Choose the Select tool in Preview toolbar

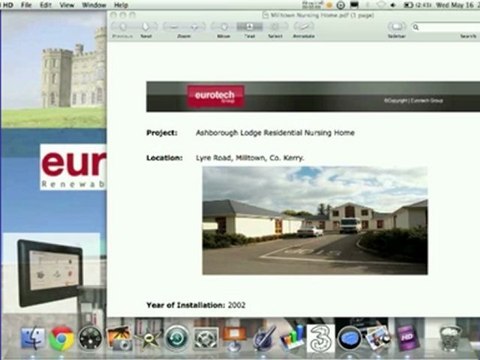point(275,27)
